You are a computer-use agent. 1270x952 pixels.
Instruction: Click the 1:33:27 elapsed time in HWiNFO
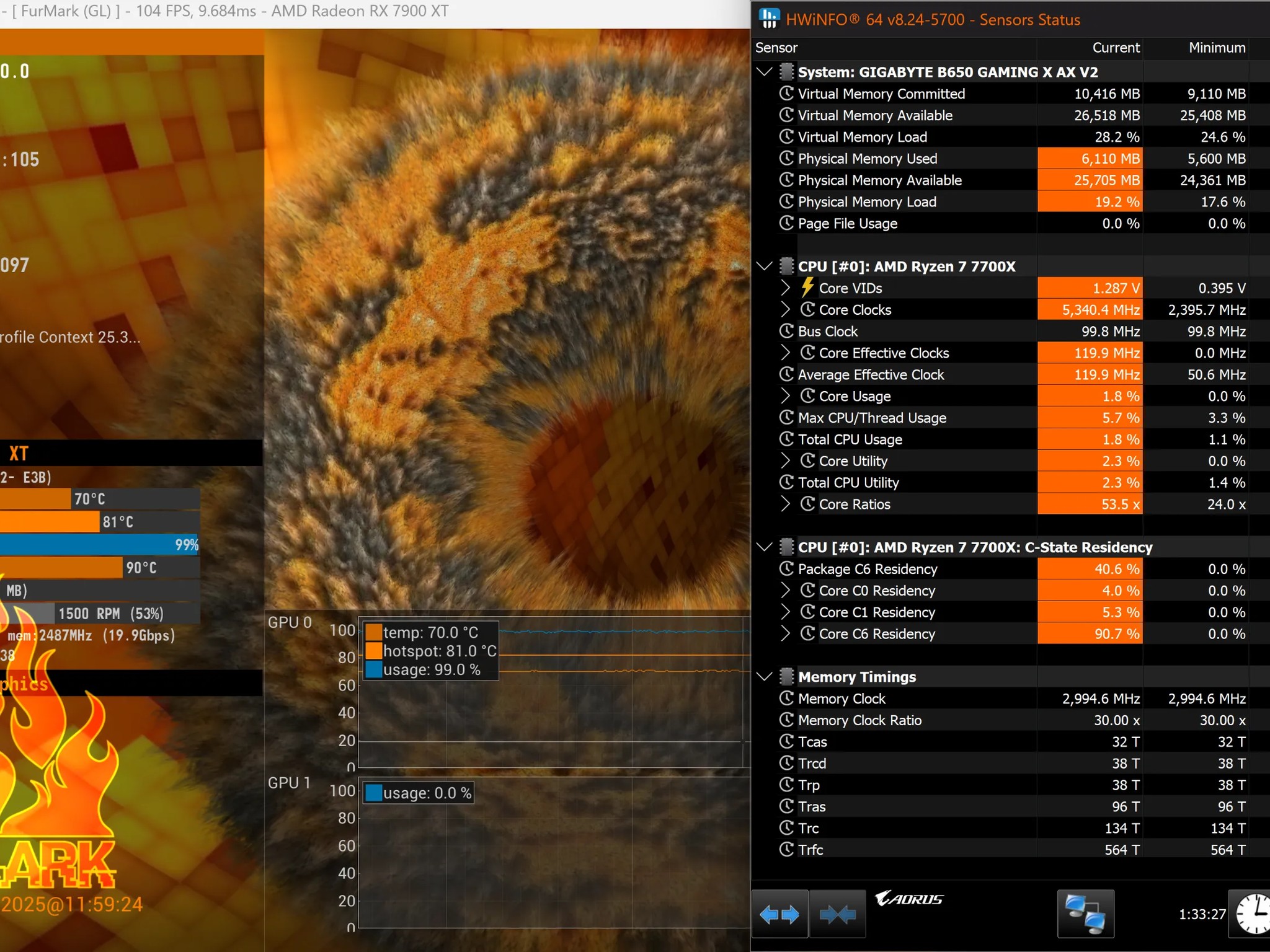[1202, 914]
